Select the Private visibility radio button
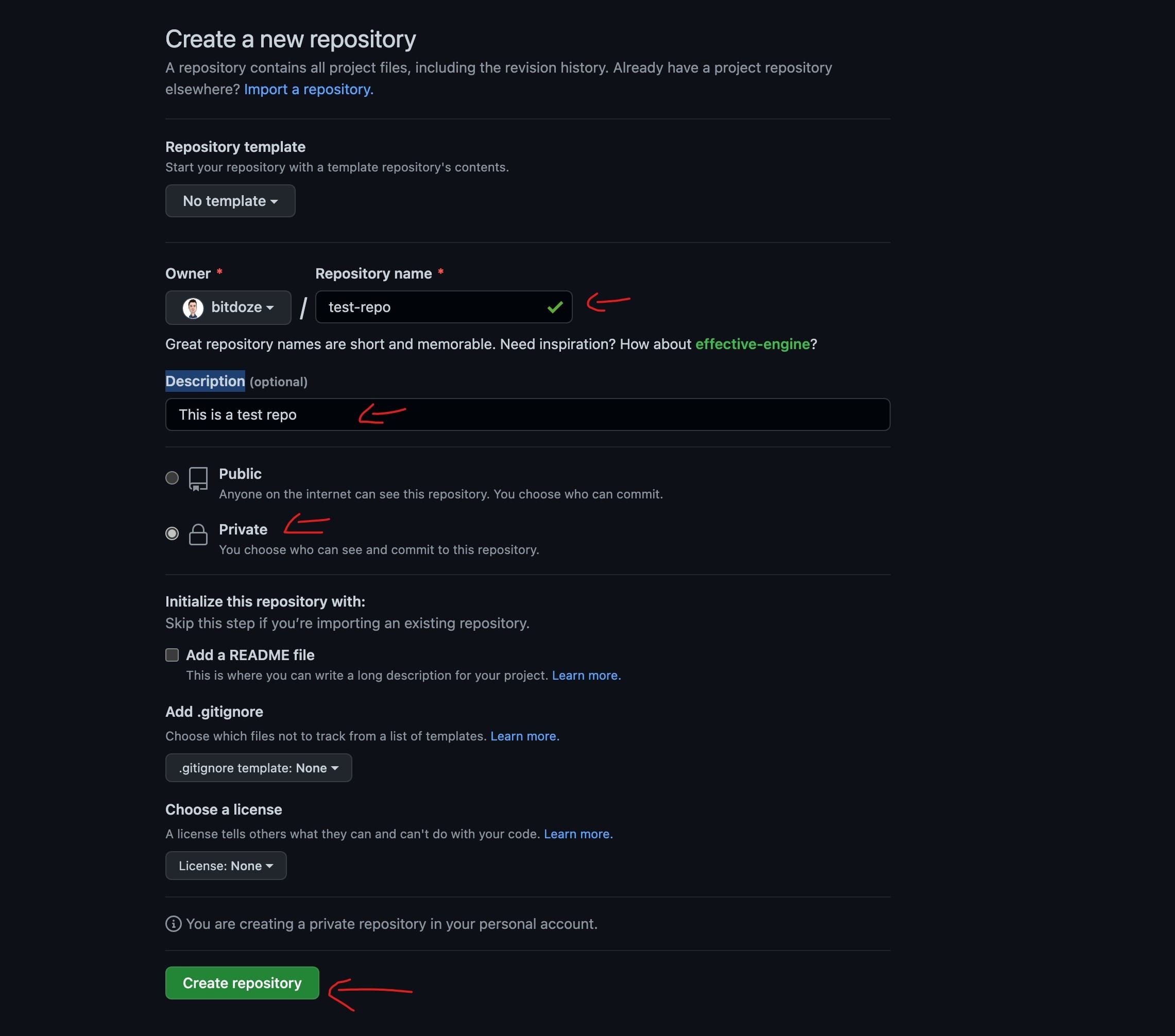Screen dimensions: 1175x1036 (x=172, y=533)
